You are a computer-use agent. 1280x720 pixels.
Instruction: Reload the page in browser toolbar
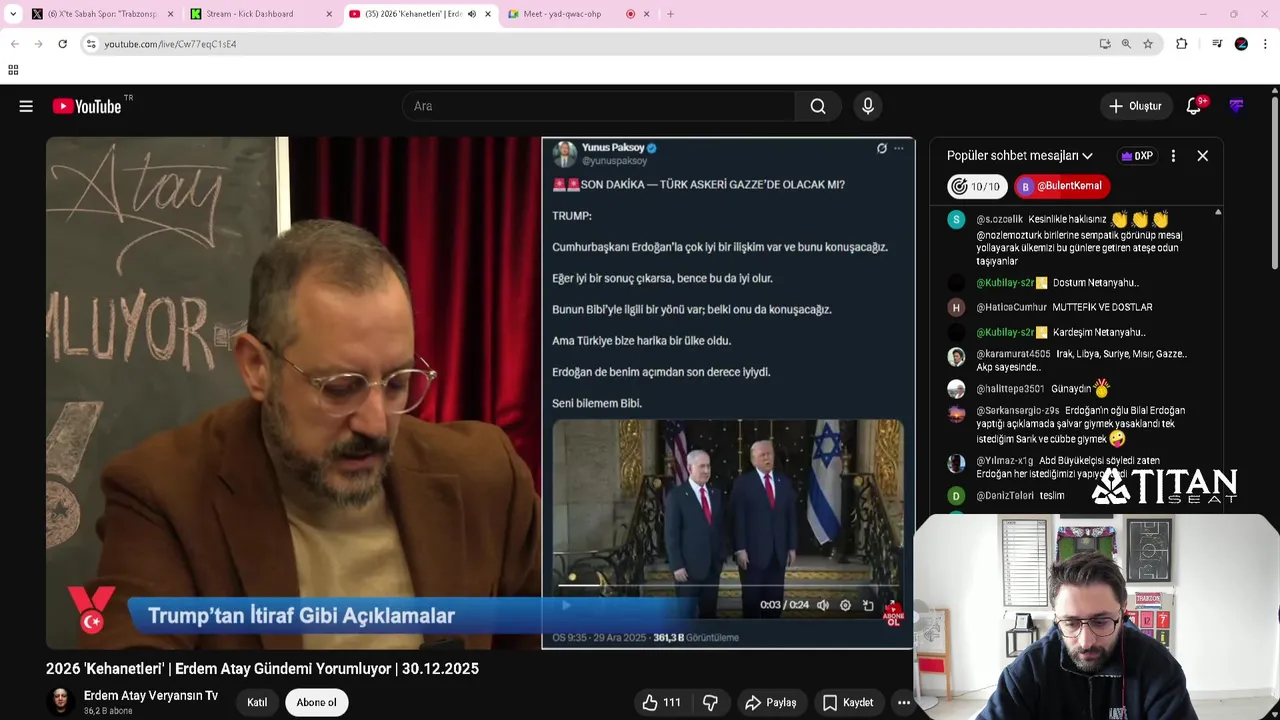[62, 44]
